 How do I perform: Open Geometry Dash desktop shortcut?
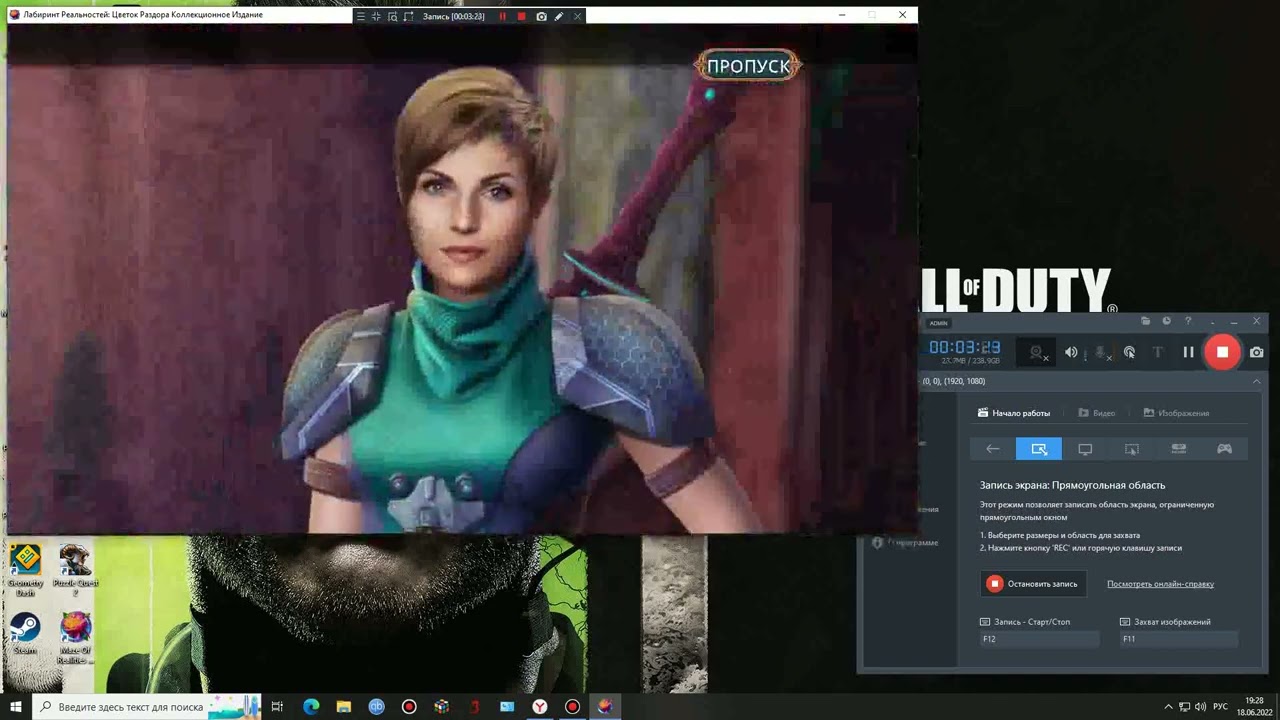(25, 570)
